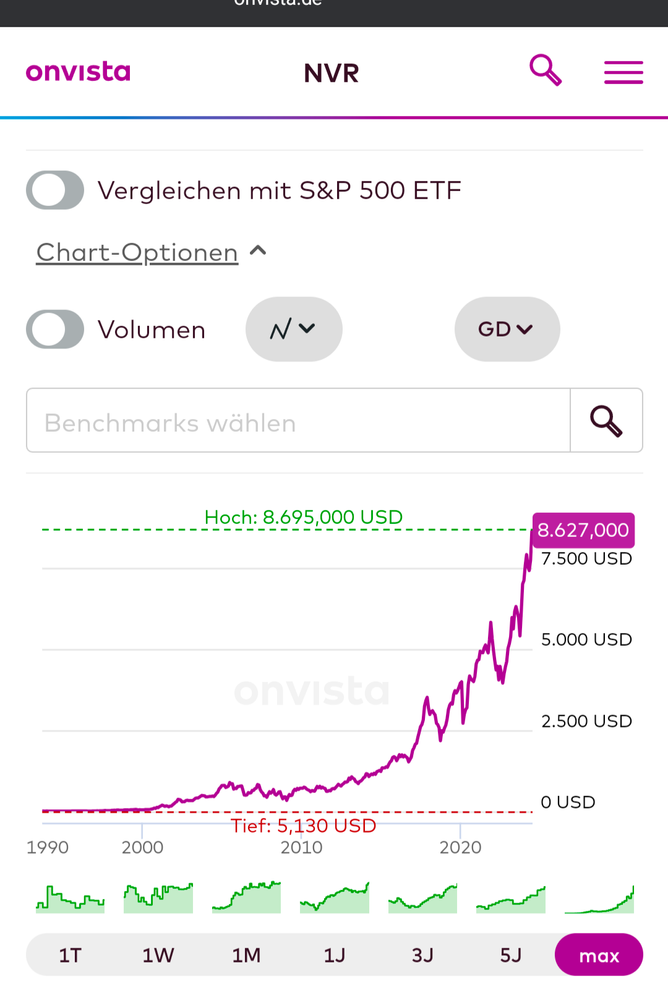Click the 8.627,000 current price label
This screenshot has width=668, height=999.
pyautogui.click(x=583, y=530)
